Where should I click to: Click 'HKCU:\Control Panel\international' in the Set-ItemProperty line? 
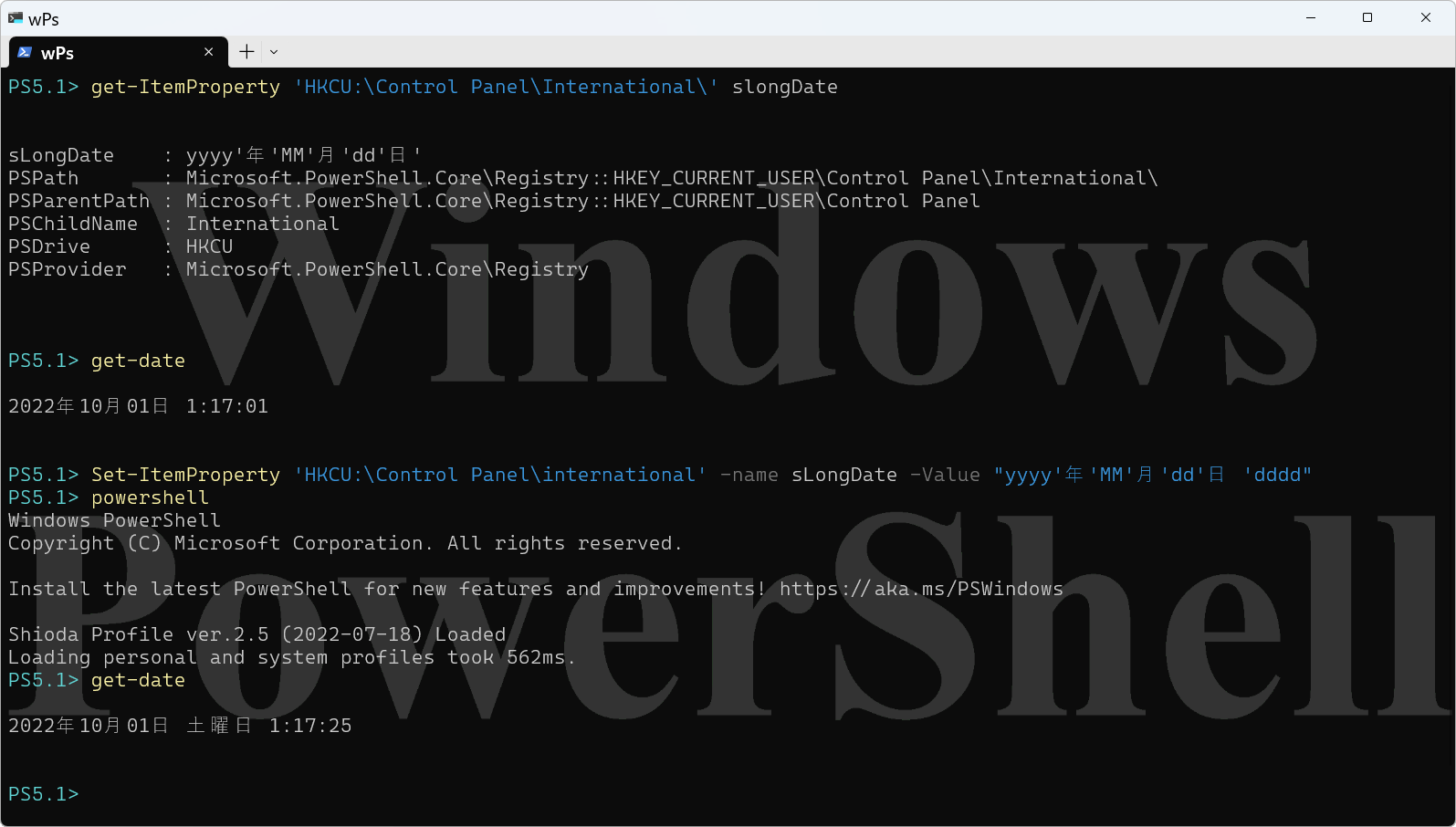click(500, 475)
